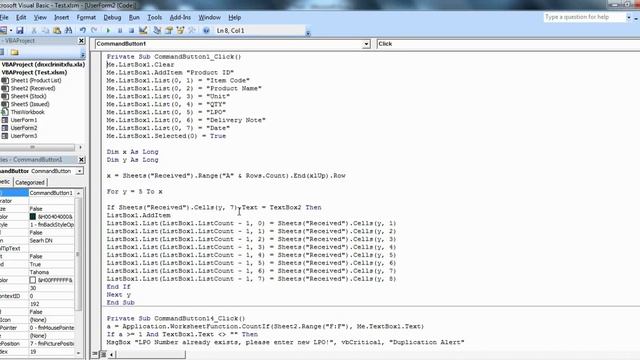Click the 'Type a question for help' field
The height and width of the screenshot is (360, 640).
[x=584, y=17]
